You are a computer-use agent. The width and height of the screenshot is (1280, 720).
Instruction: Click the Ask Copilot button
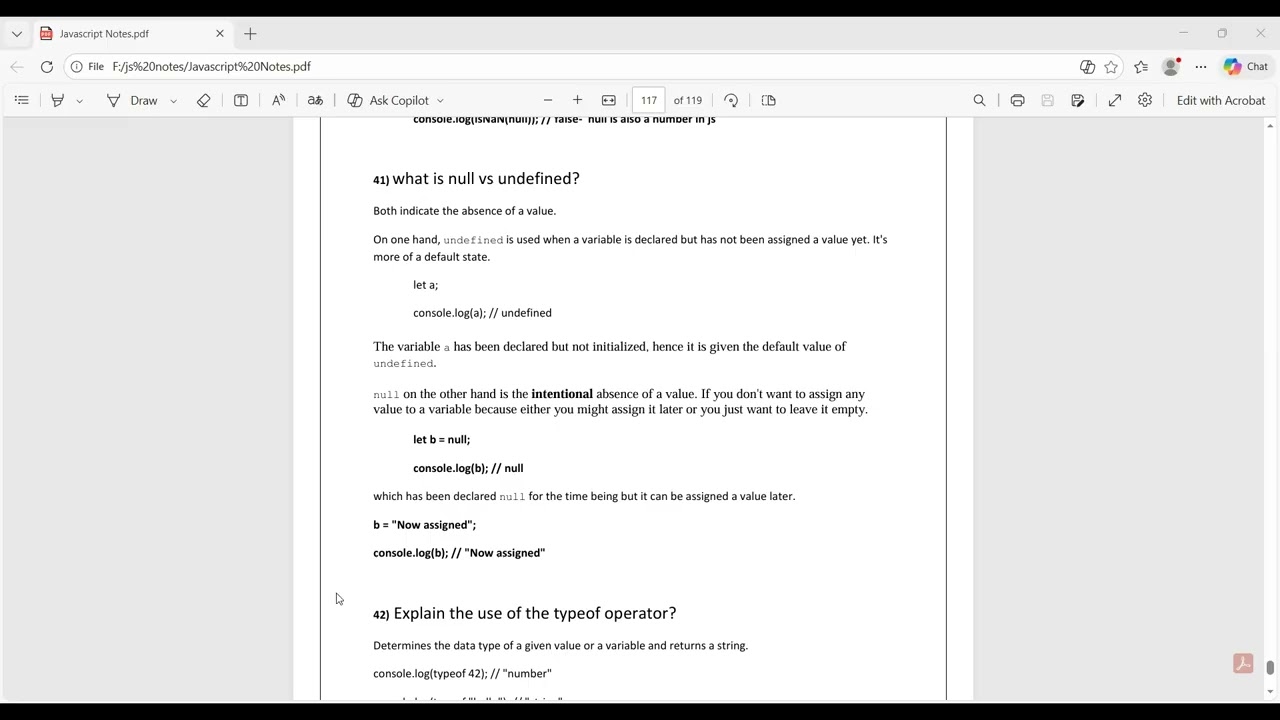(x=388, y=100)
